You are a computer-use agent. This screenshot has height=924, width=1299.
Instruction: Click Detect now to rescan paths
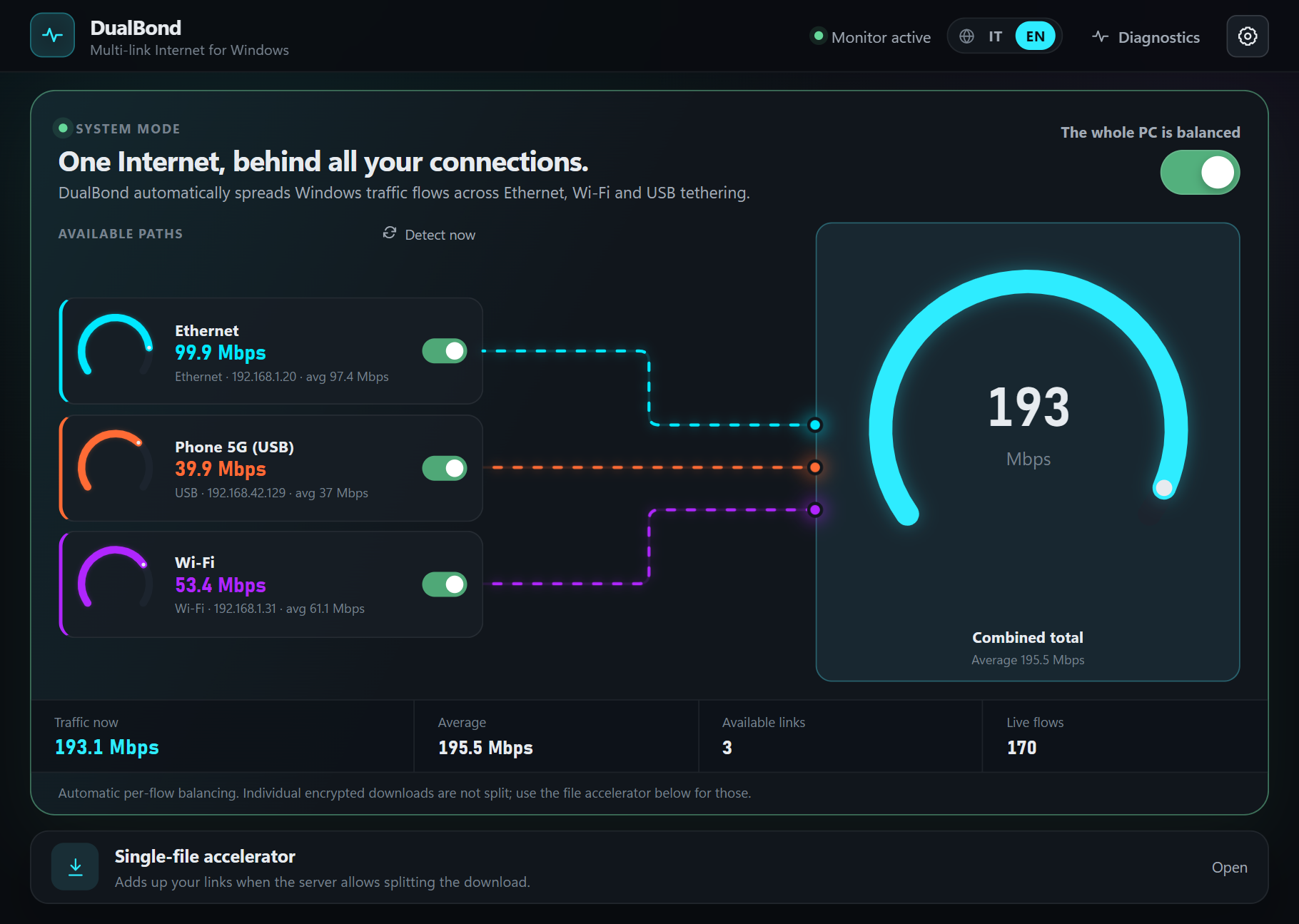(429, 235)
